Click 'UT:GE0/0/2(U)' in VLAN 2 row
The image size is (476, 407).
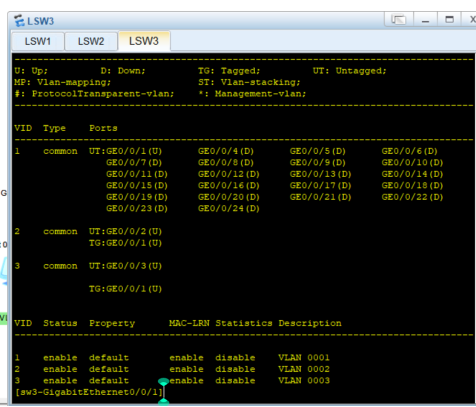(x=125, y=231)
